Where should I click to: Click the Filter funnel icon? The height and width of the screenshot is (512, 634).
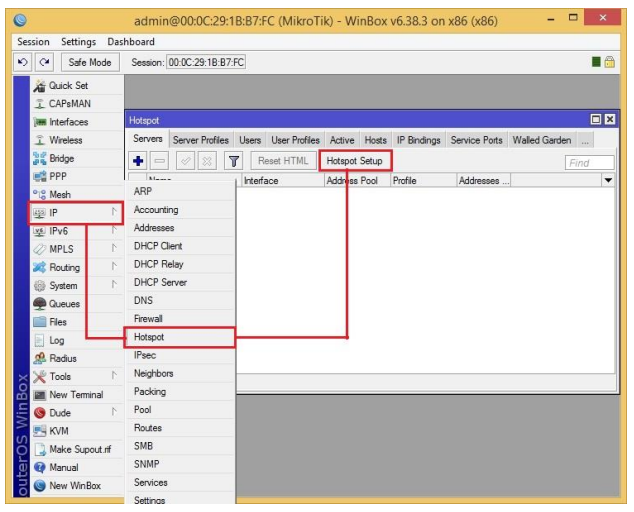[x=234, y=161]
